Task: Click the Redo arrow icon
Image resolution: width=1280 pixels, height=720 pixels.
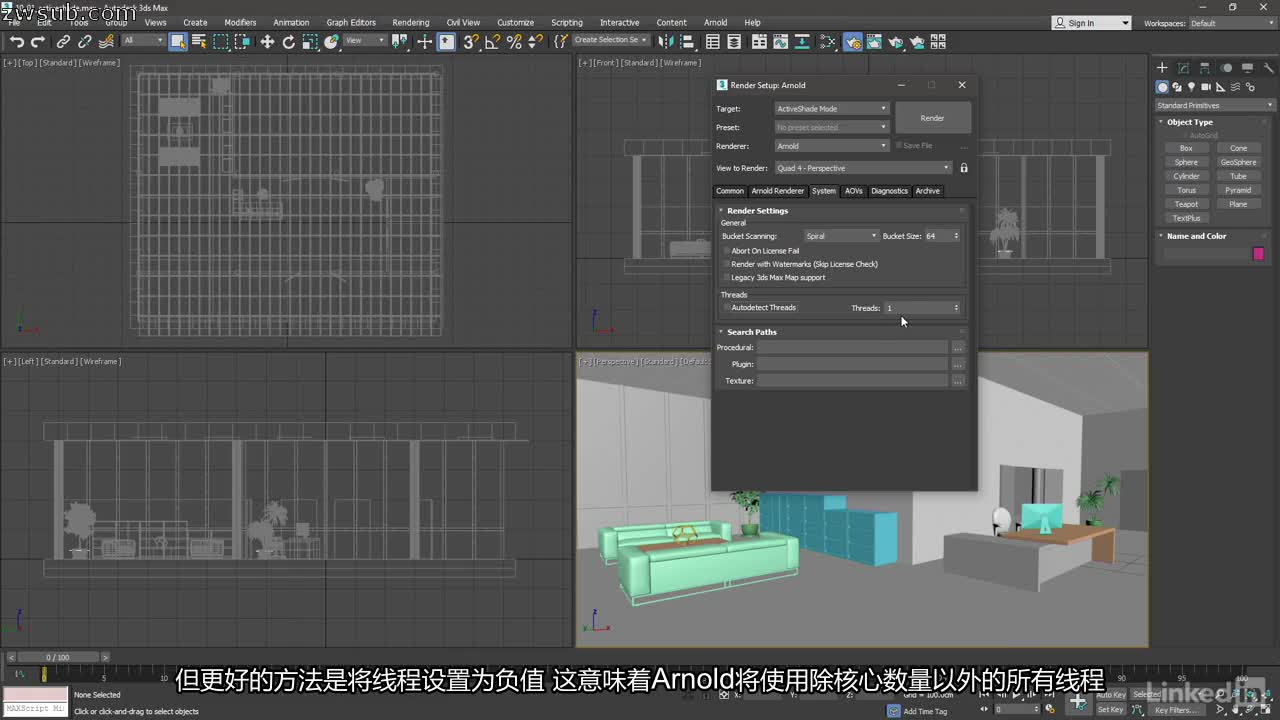Action: pos(38,42)
